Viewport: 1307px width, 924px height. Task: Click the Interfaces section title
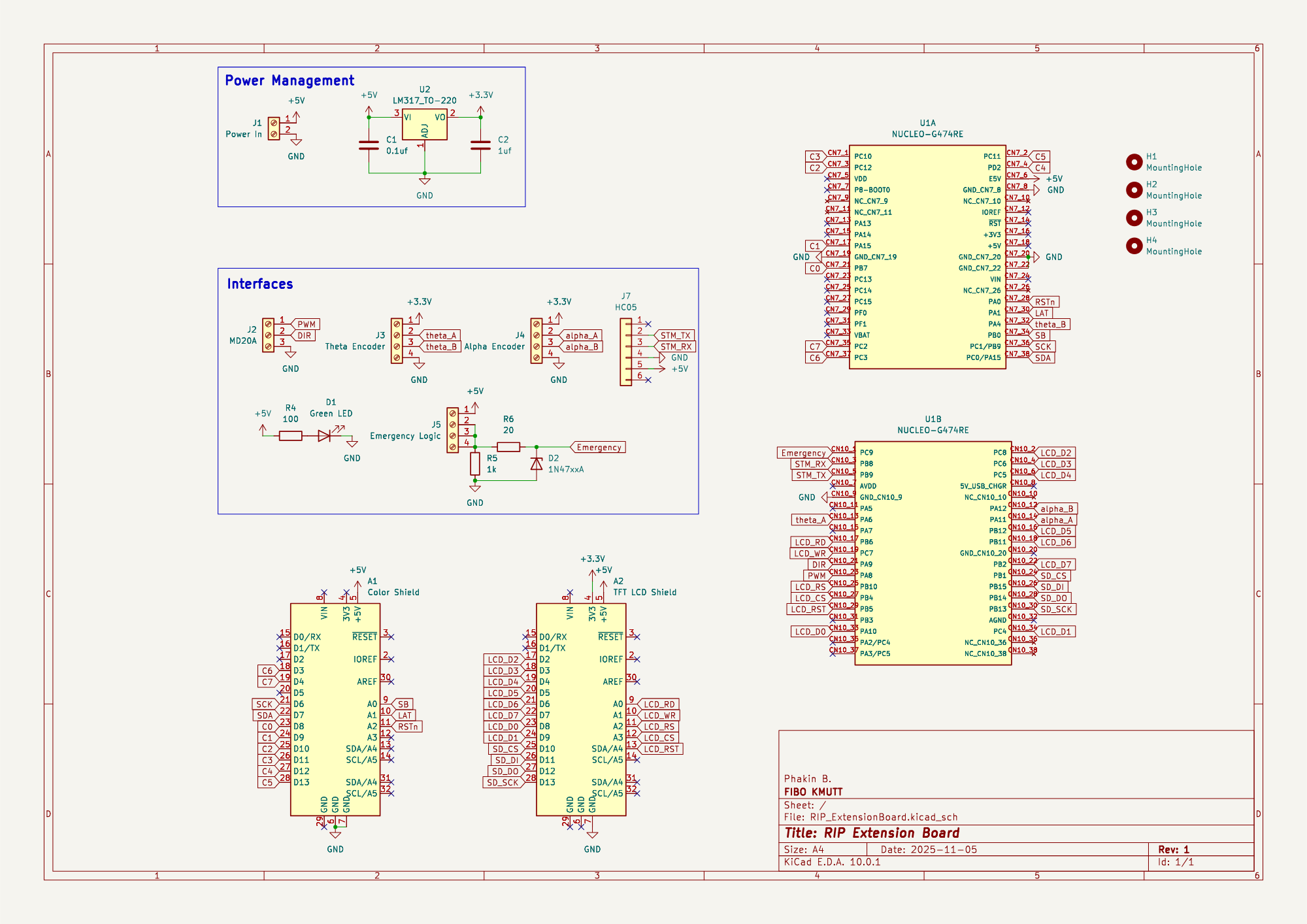260,284
